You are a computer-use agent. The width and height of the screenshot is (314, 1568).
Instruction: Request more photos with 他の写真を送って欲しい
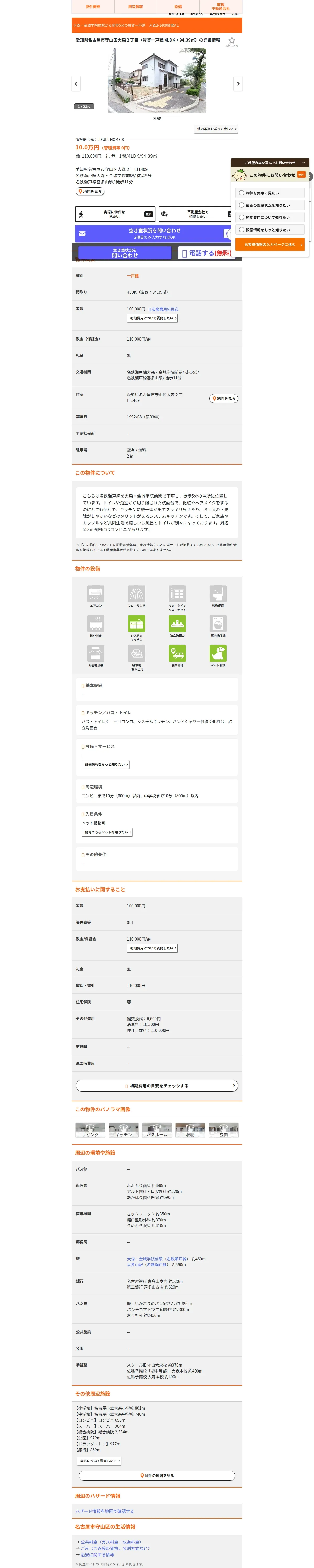click(216, 129)
